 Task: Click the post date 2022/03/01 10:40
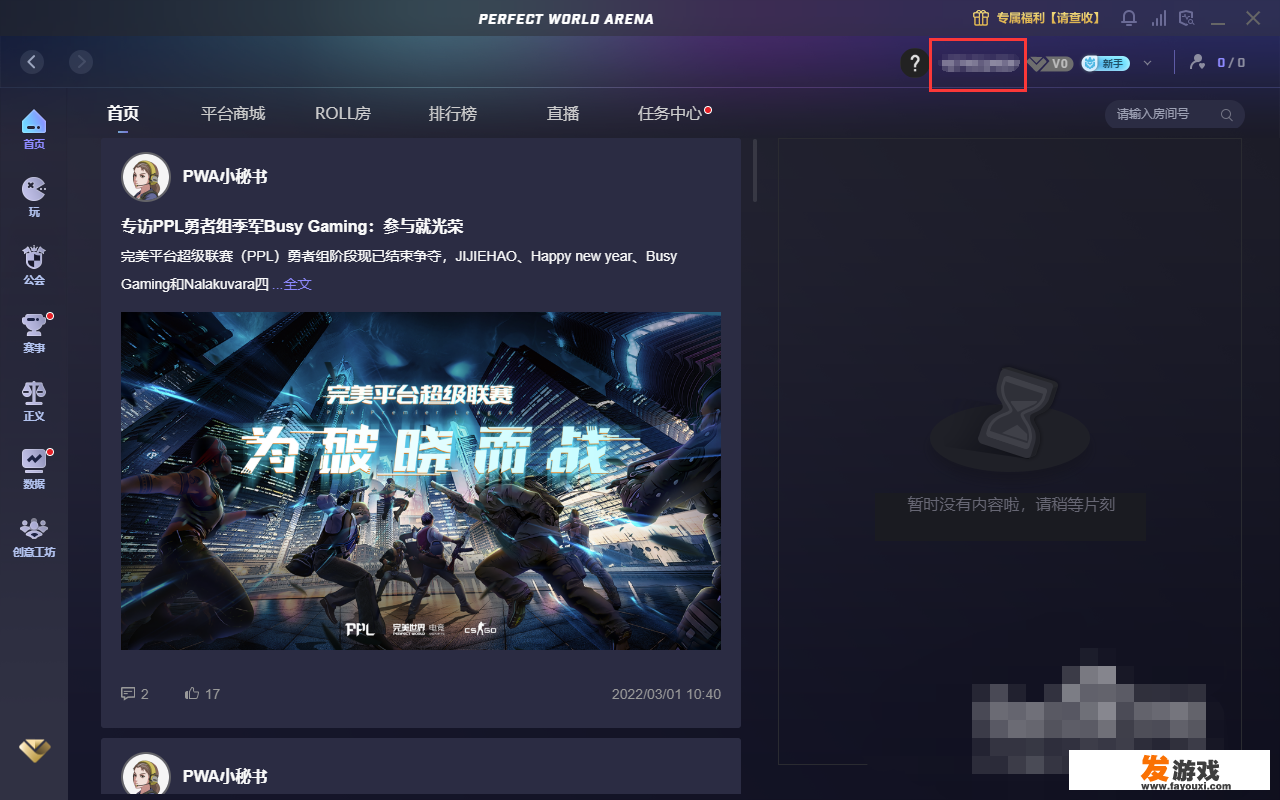666,694
